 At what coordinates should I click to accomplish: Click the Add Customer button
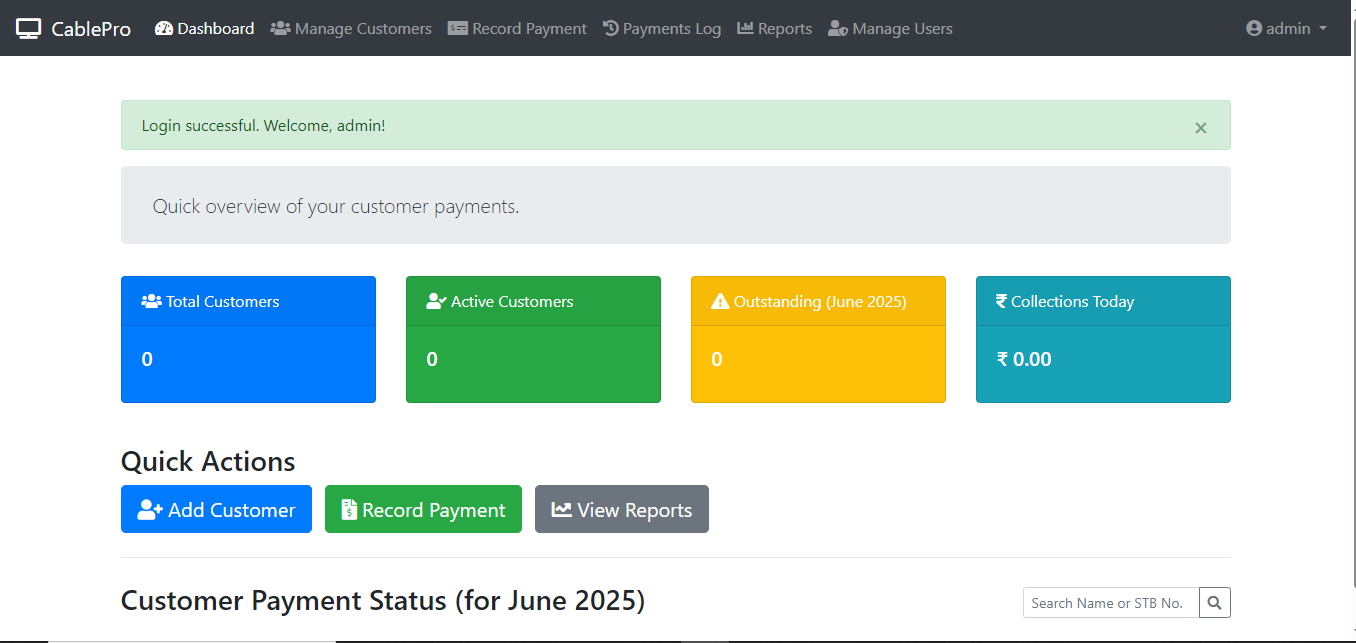(216, 509)
